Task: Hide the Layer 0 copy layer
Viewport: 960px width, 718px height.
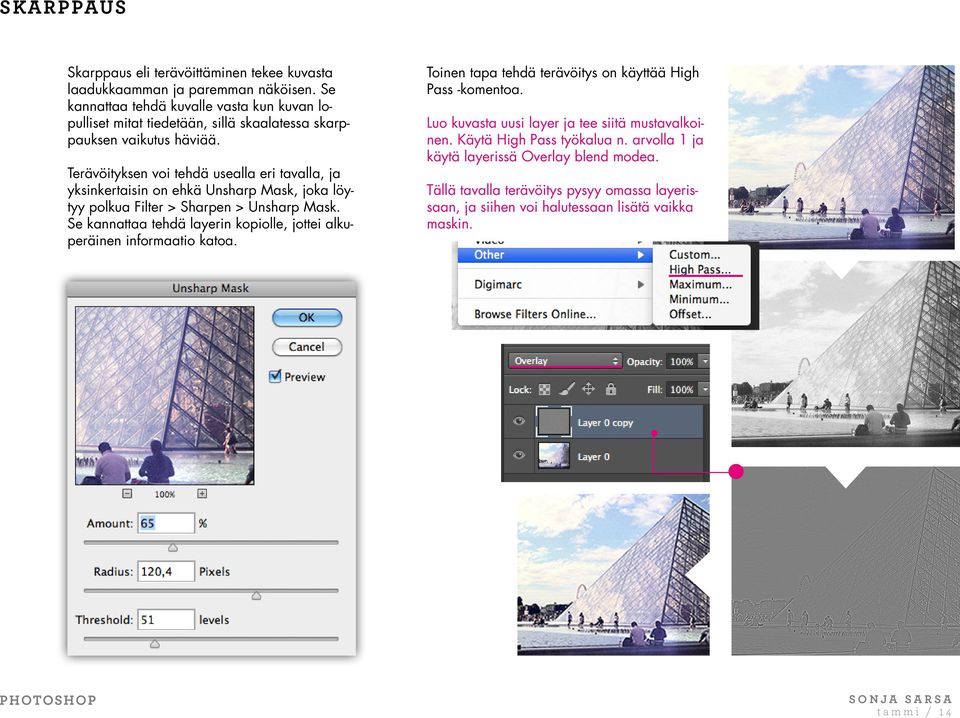Action: [x=519, y=421]
